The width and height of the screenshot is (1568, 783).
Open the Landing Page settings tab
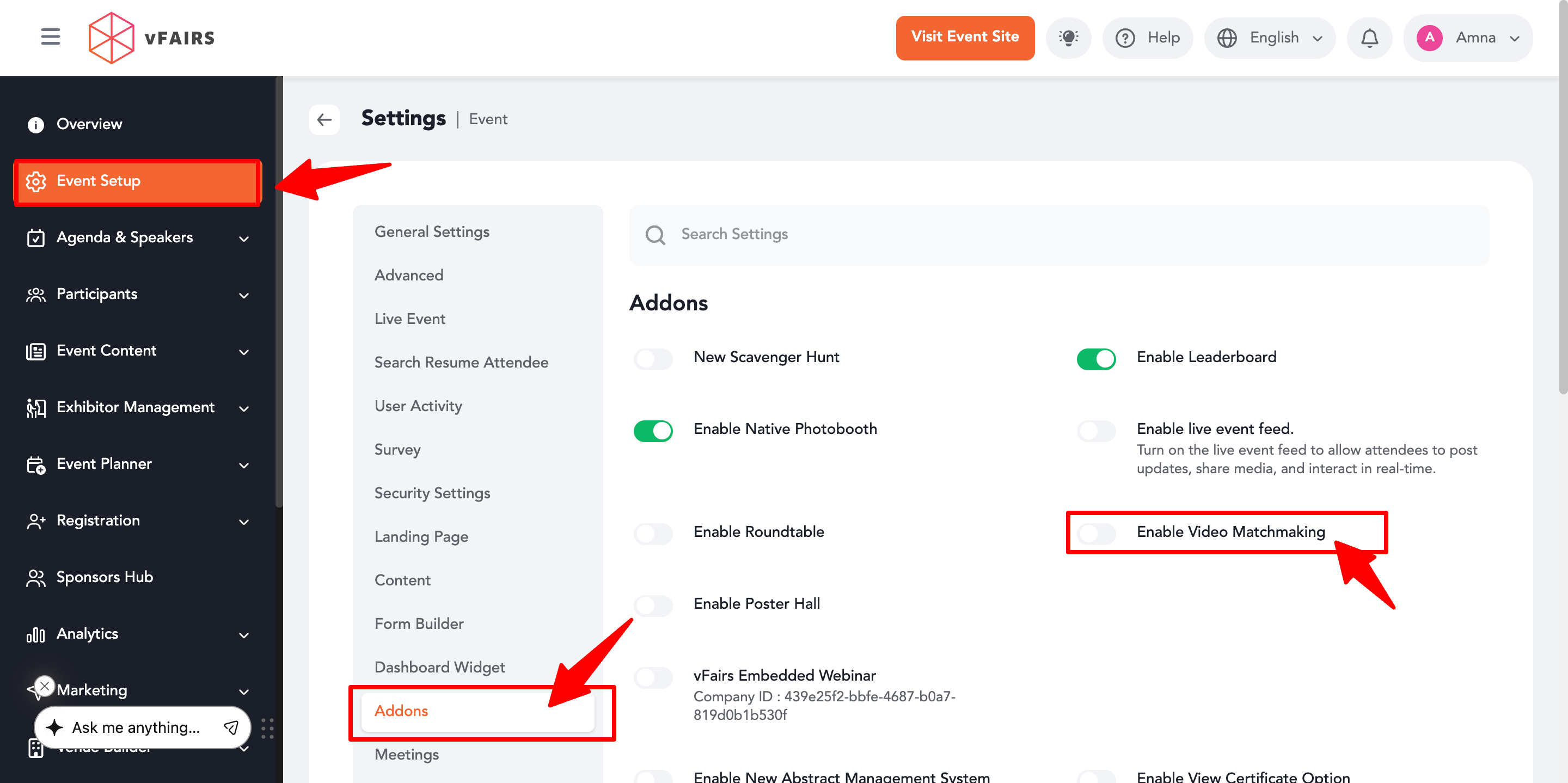(x=421, y=536)
